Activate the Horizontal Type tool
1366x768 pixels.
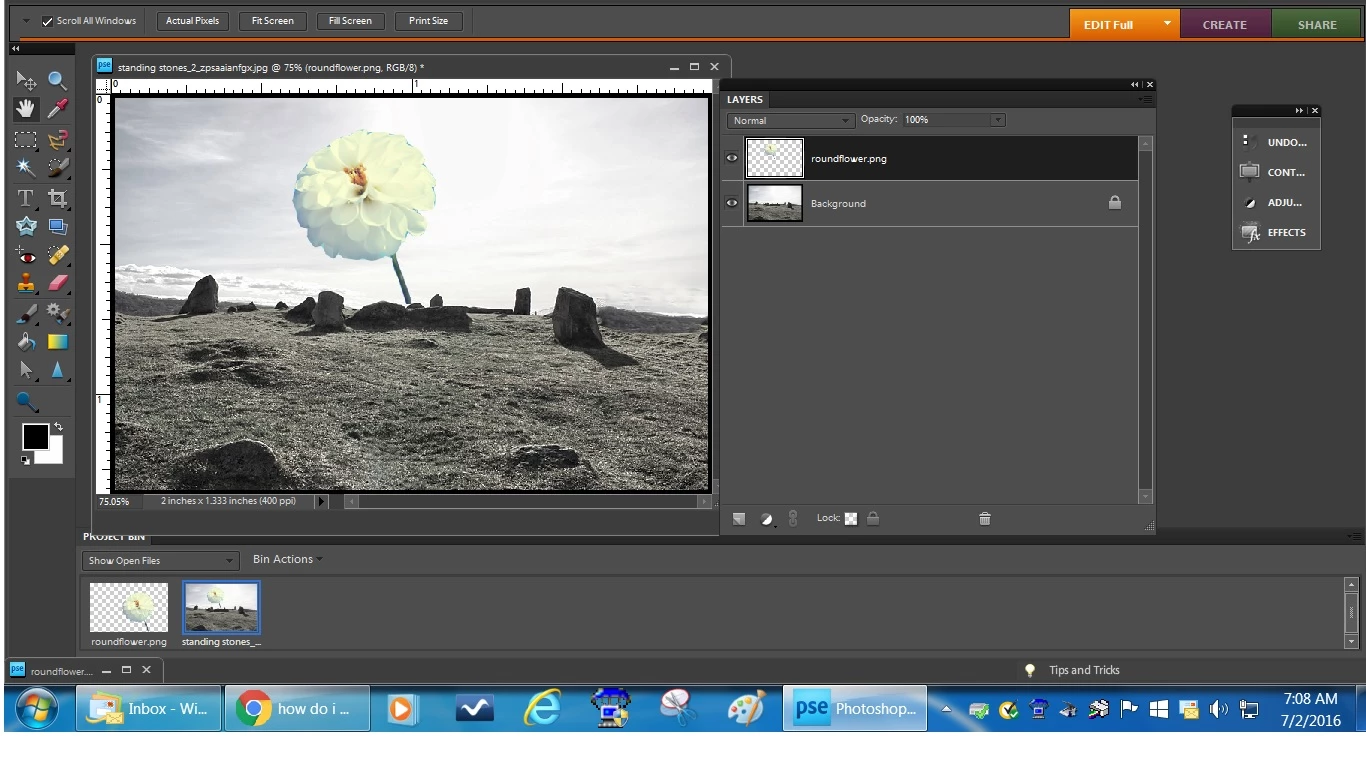coord(26,198)
